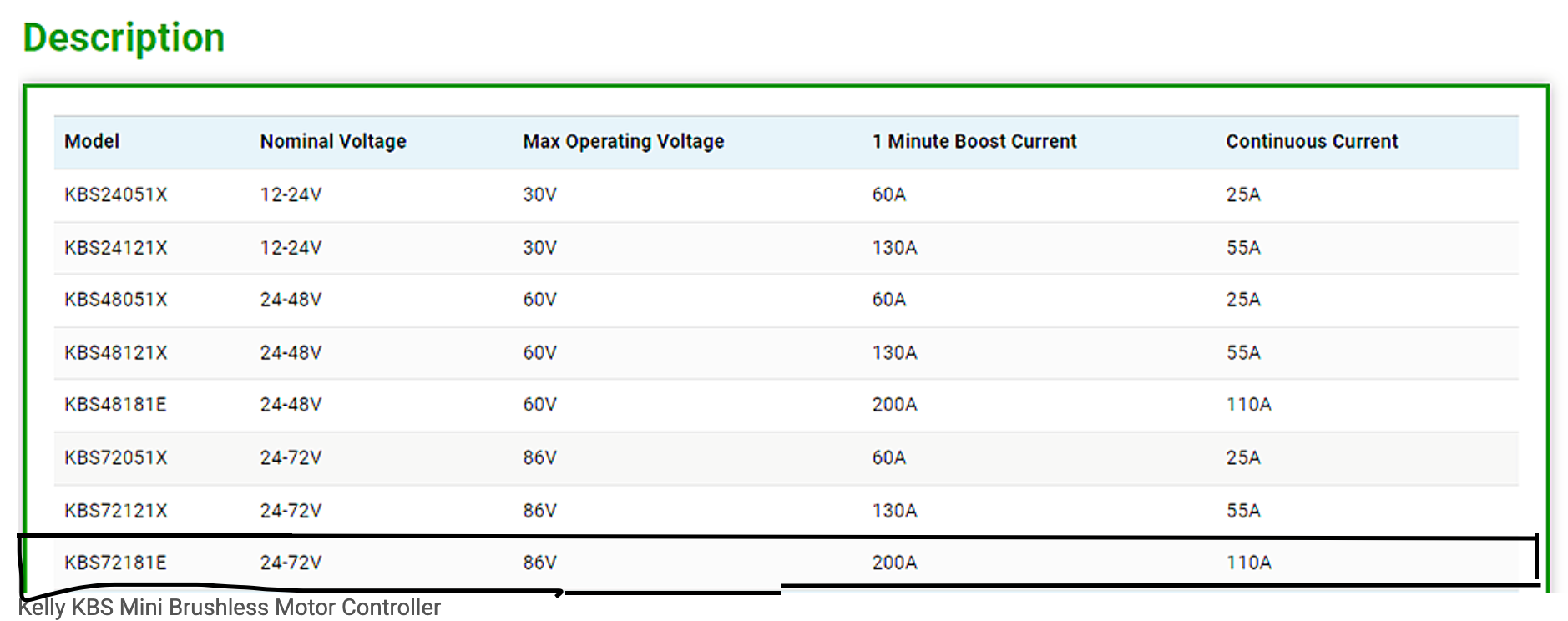The height and width of the screenshot is (621, 1568).
Task: Click 200A boost current for KBS48181E
Action: (894, 405)
